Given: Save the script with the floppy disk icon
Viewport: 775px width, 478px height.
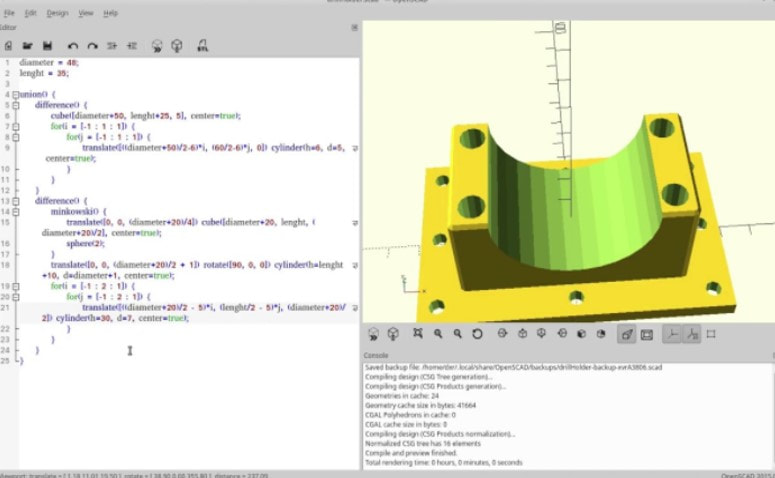Looking at the screenshot, I should click(x=47, y=45).
